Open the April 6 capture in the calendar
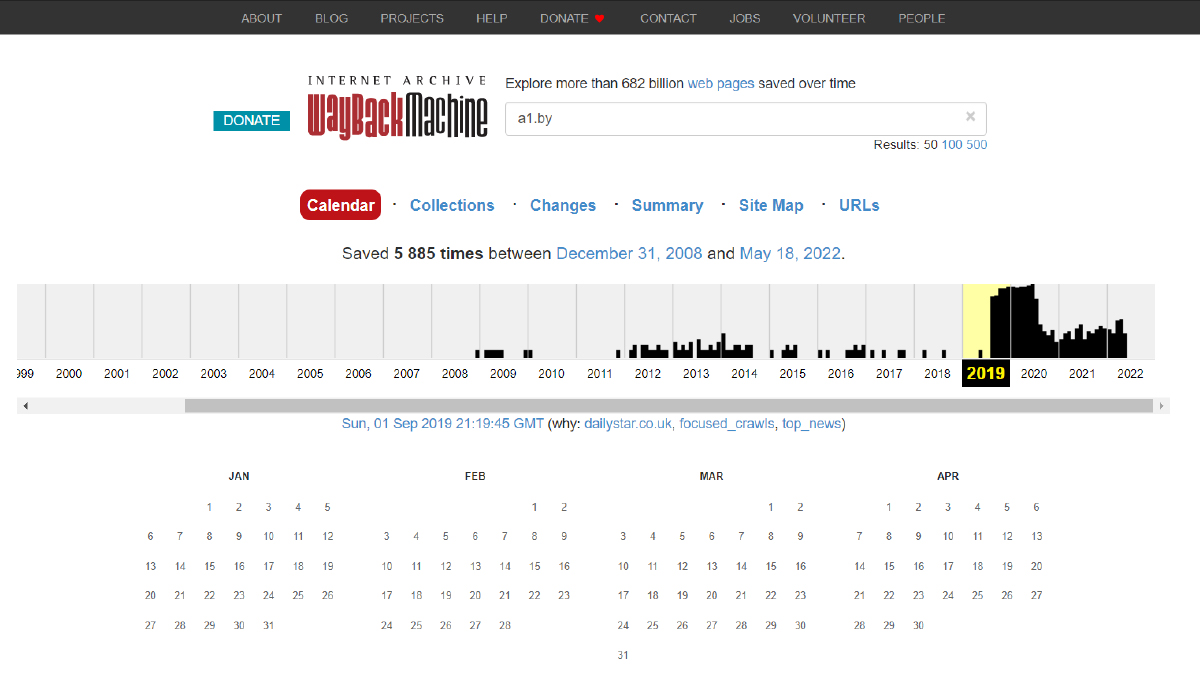Screen dimensions: 1200x675 1036,507
